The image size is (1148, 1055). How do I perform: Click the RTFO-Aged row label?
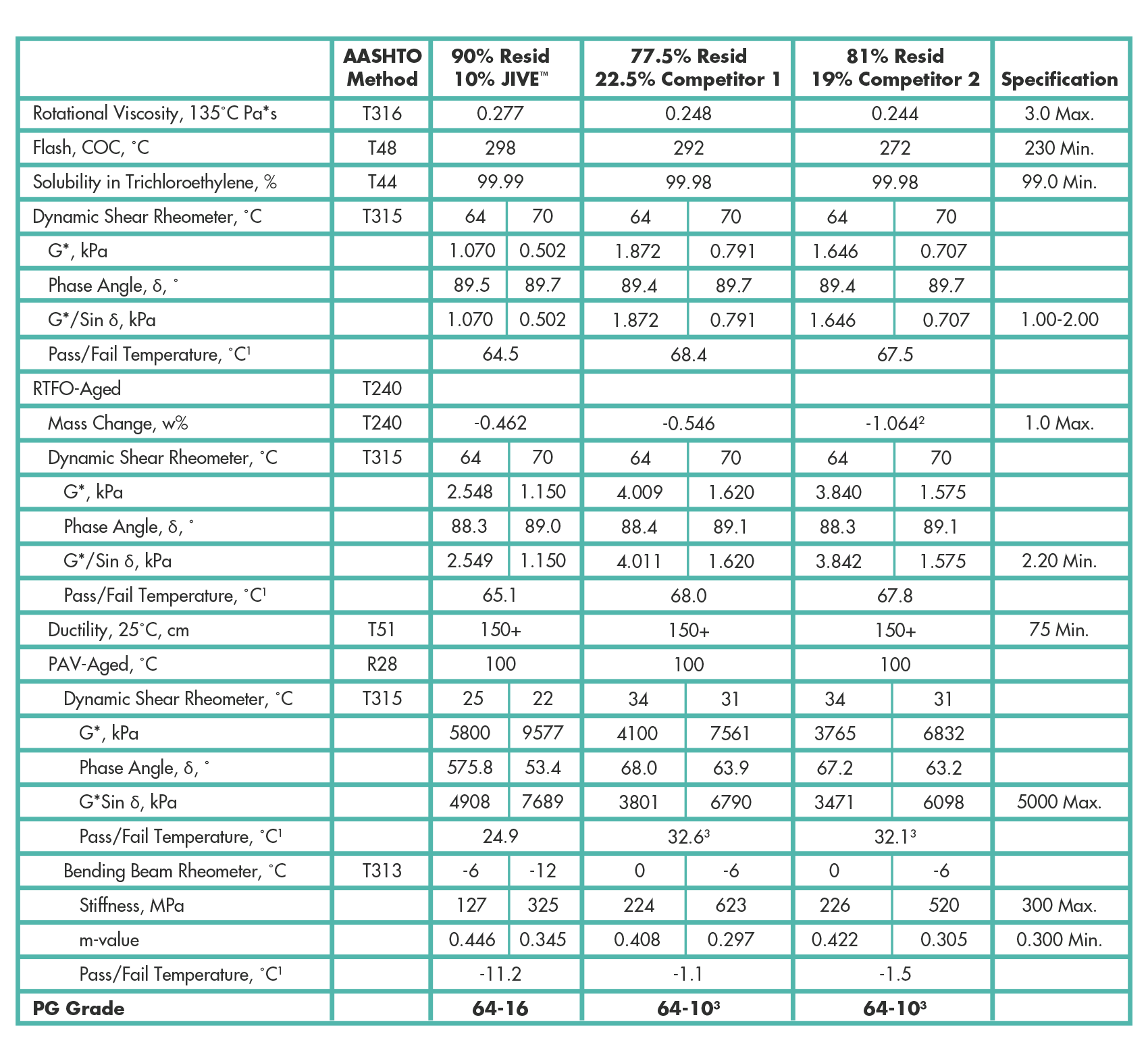pos(76,389)
